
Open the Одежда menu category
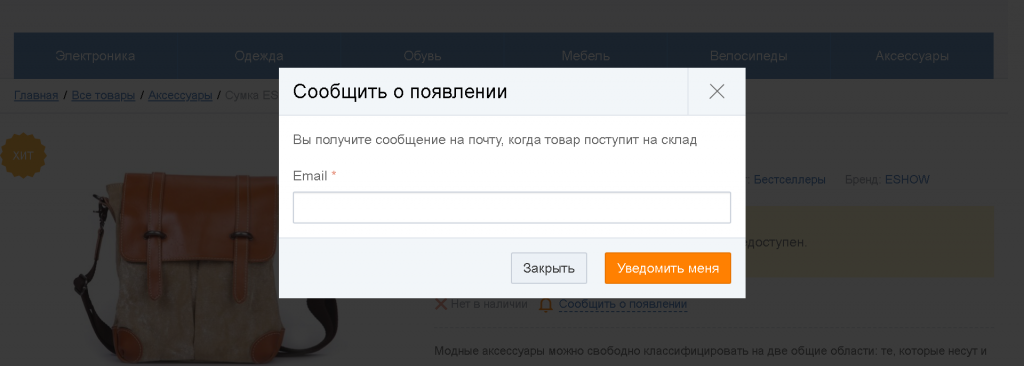point(259,56)
